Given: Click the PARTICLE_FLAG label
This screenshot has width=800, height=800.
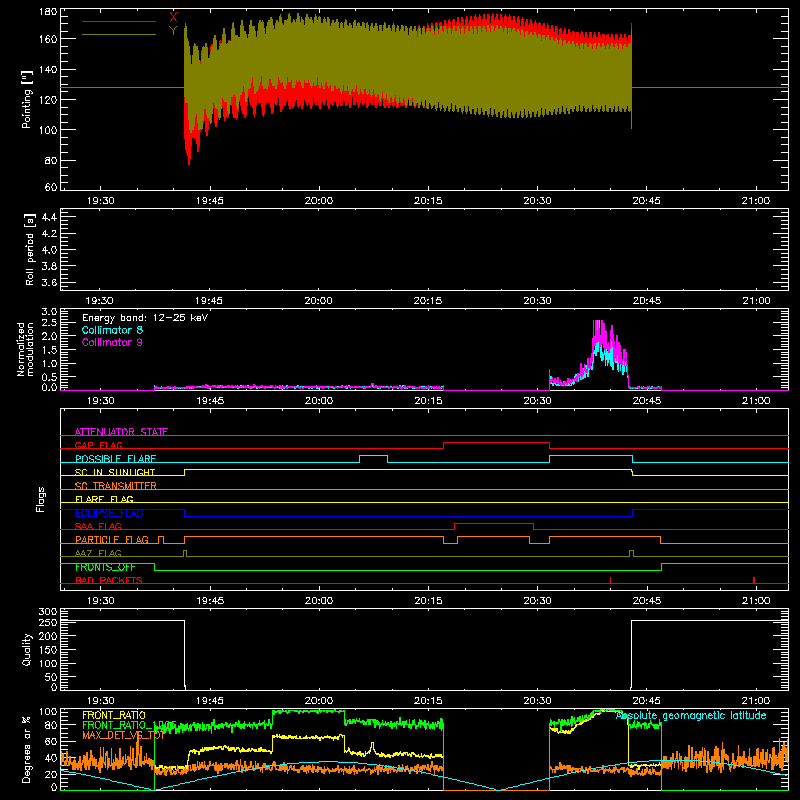Looking at the screenshot, I should 112,539.
